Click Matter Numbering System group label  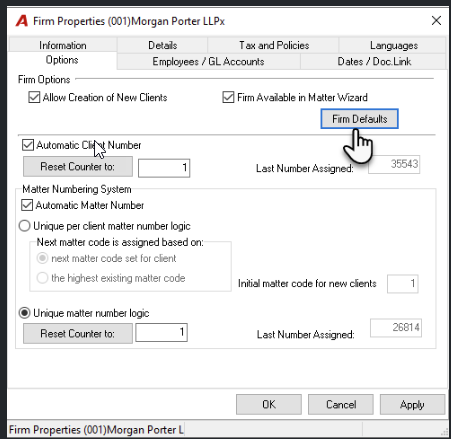(77, 189)
